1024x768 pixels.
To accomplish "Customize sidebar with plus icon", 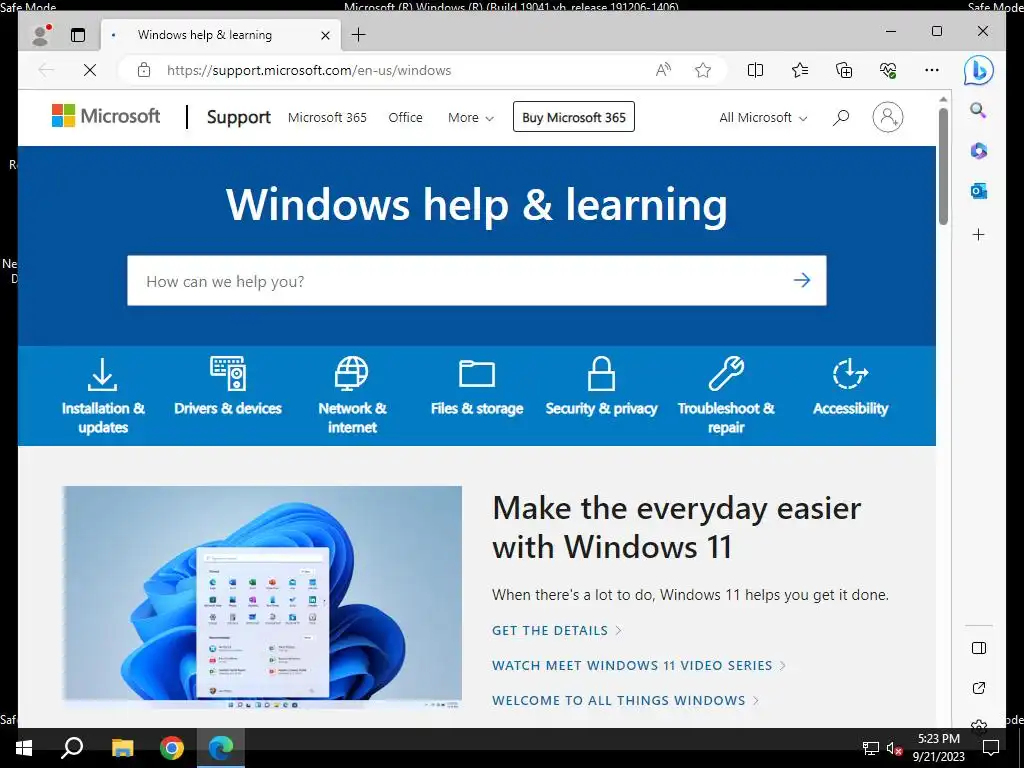I will click(978, 234).
